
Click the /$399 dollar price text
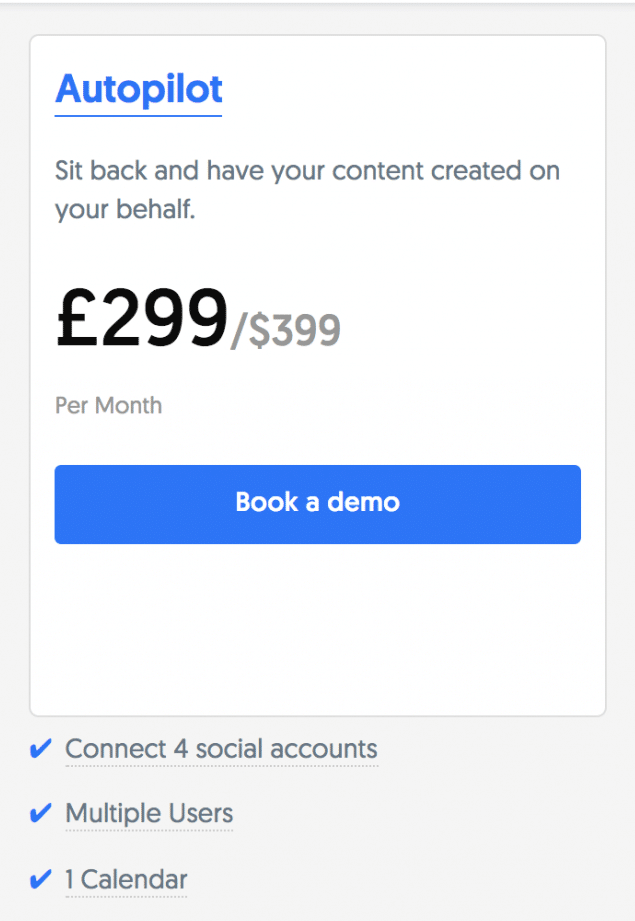(285, 330)
